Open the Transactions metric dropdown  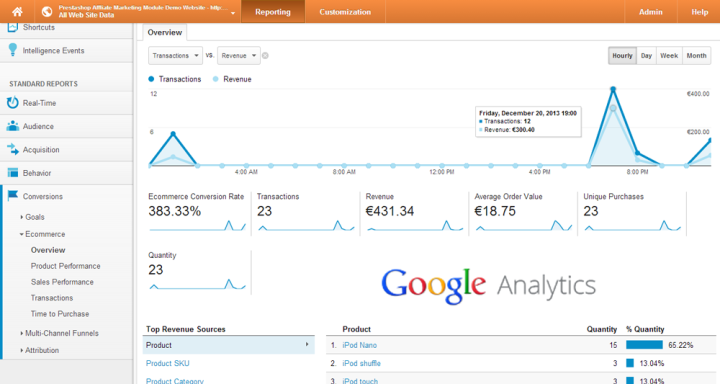coord(175,56)
